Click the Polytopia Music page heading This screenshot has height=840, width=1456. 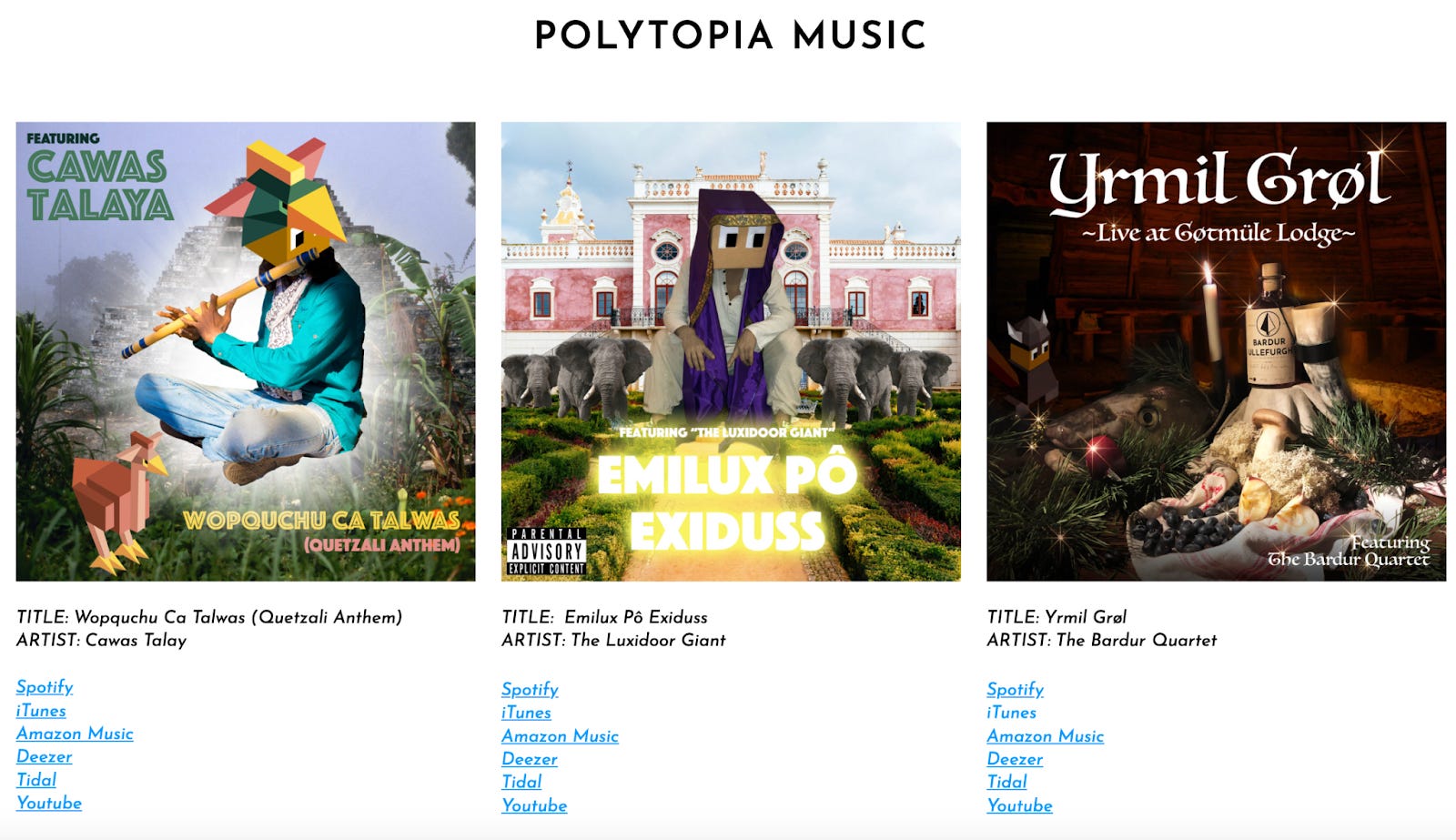pyautogui.click(x=730, y=36)
